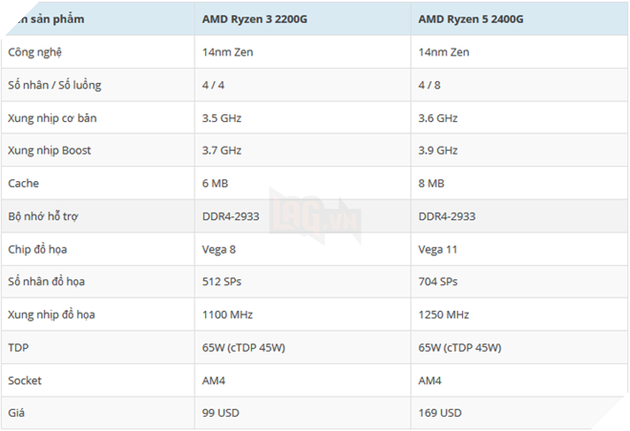Select the '169 USD' price value
Viewport: 630px width, 431px height.
(x=440, y=413)
